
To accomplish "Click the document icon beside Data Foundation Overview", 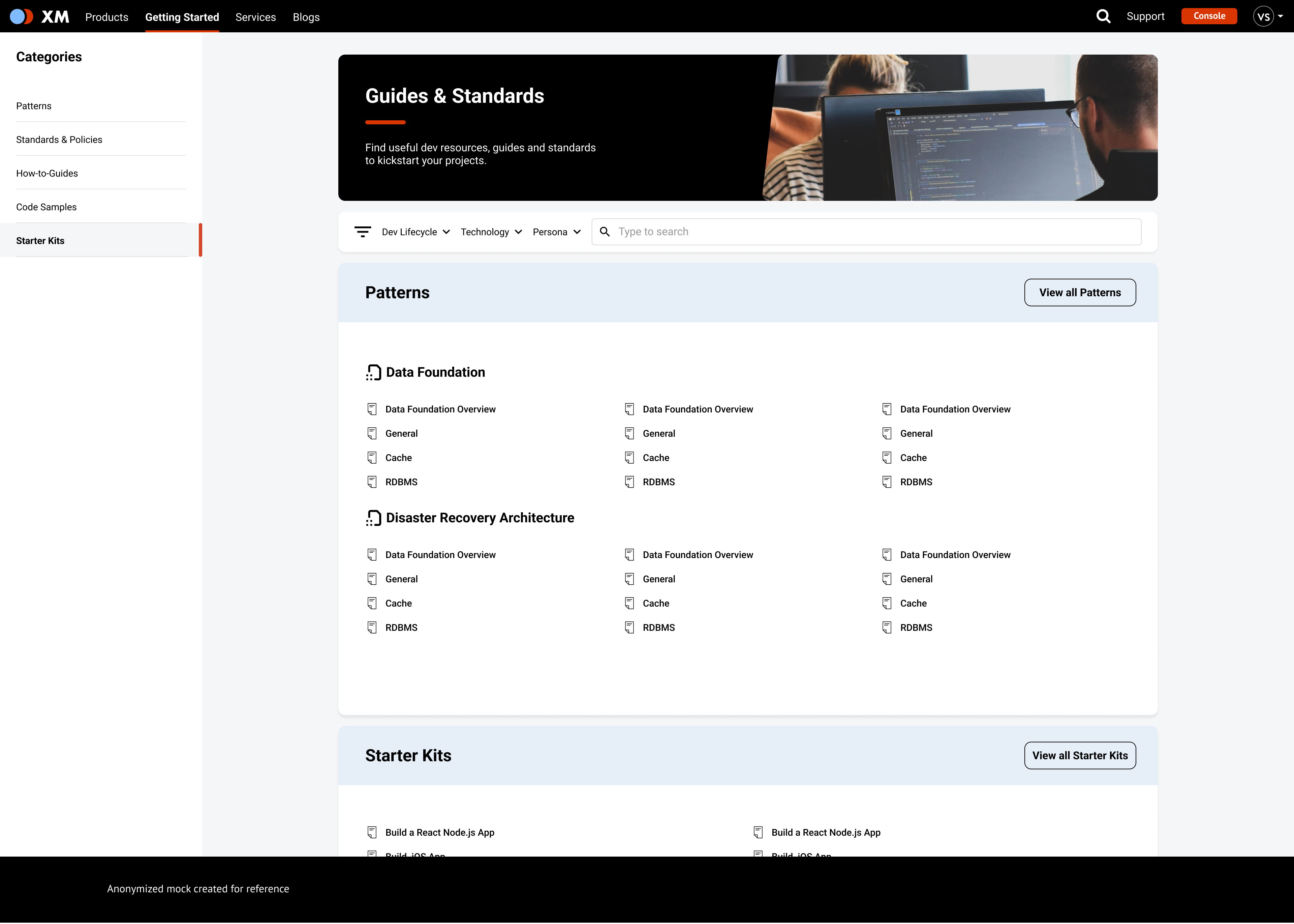I will point(372,408).
